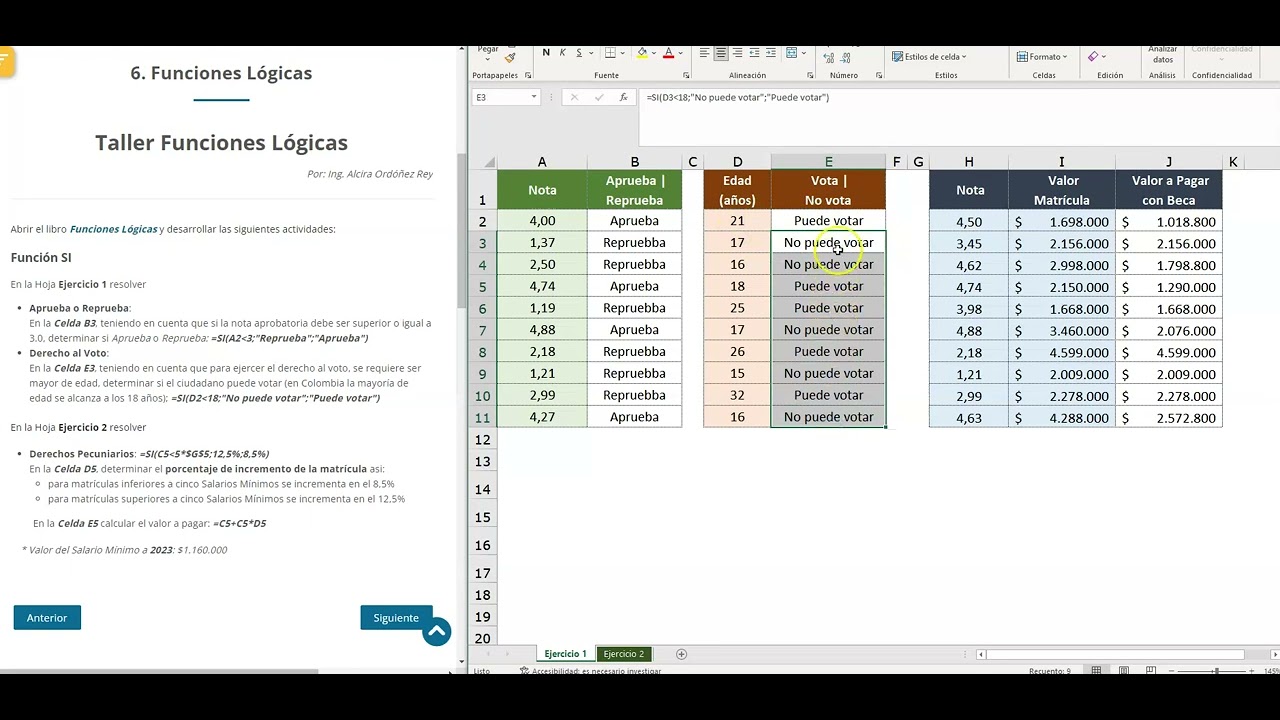Click Analizar datos button

coord(1163,54)
